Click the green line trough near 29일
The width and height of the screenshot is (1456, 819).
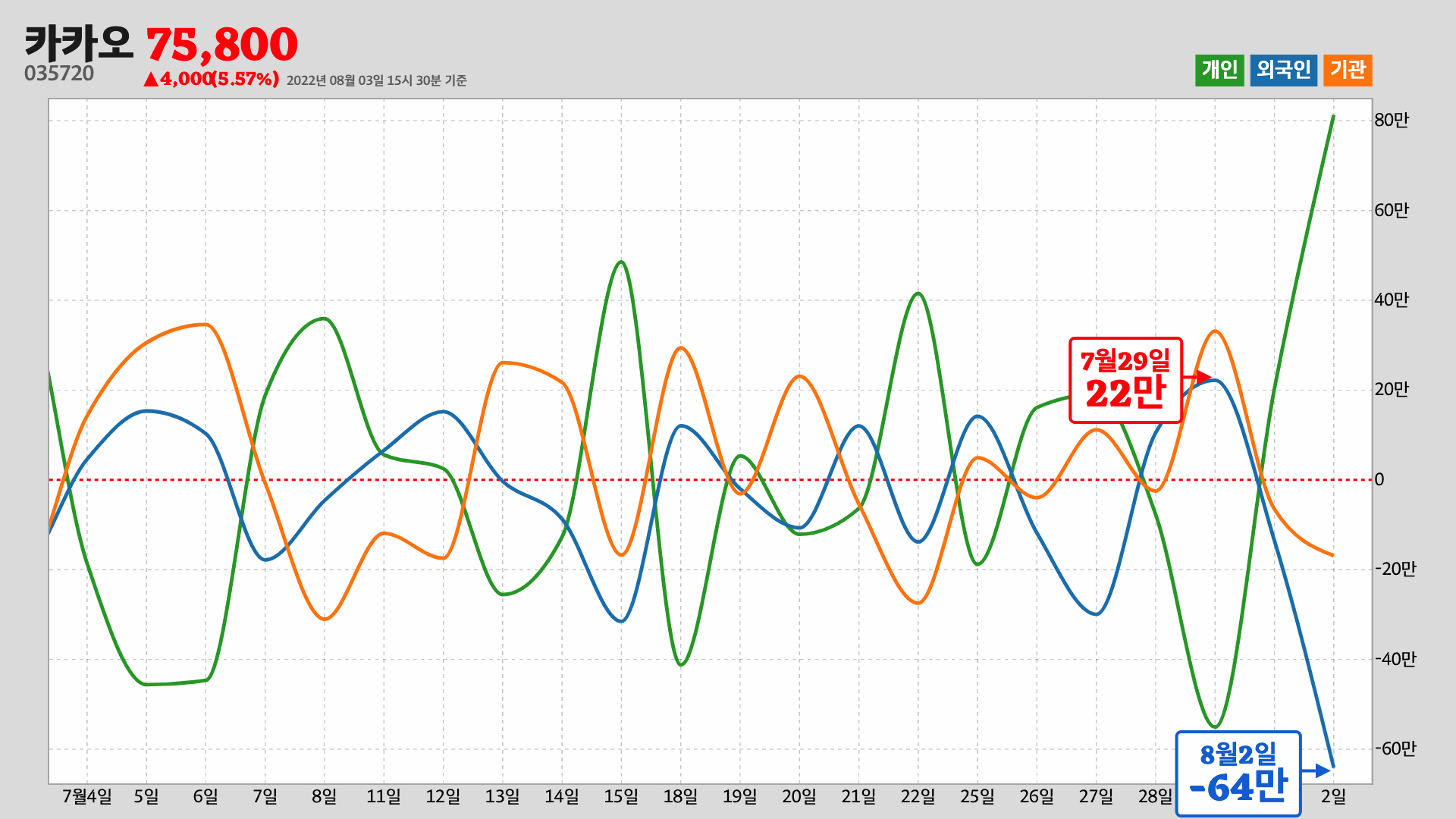(x=1215, y=726)
